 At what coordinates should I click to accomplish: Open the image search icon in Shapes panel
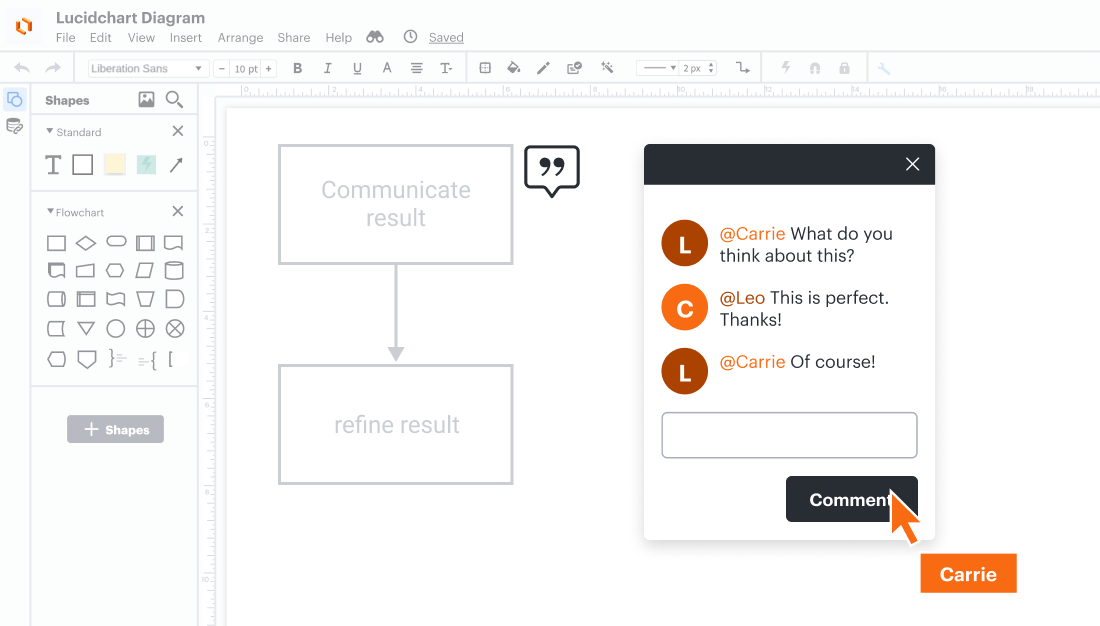[x=146, y=99]
